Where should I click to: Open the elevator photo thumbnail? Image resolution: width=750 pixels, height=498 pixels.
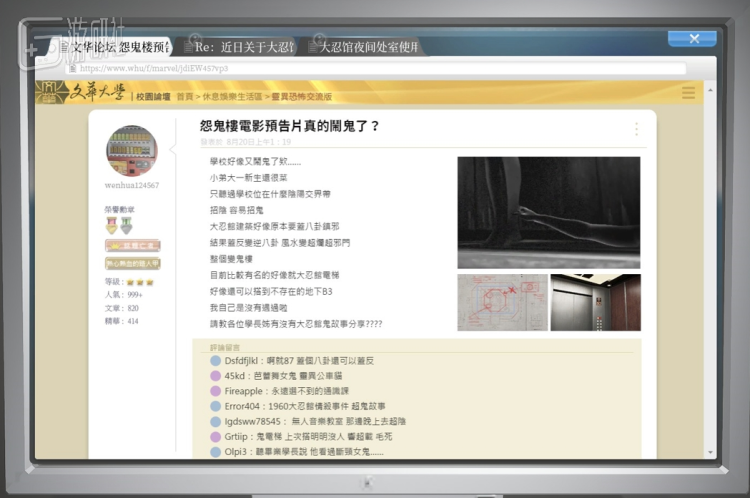click(x=595, y=302)
